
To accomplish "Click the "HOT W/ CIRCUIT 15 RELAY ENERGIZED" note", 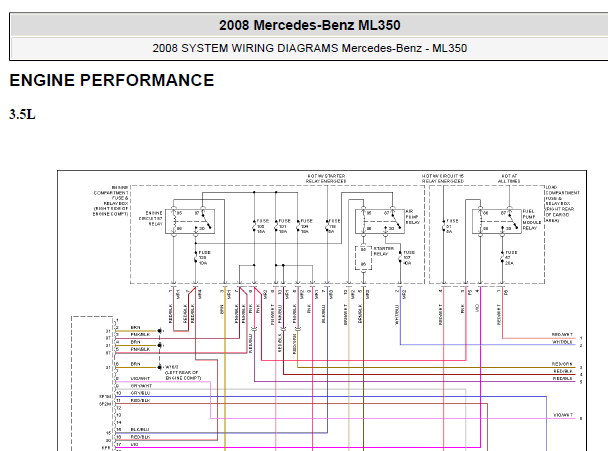I will pyautogui.click(x=443, y=178).
